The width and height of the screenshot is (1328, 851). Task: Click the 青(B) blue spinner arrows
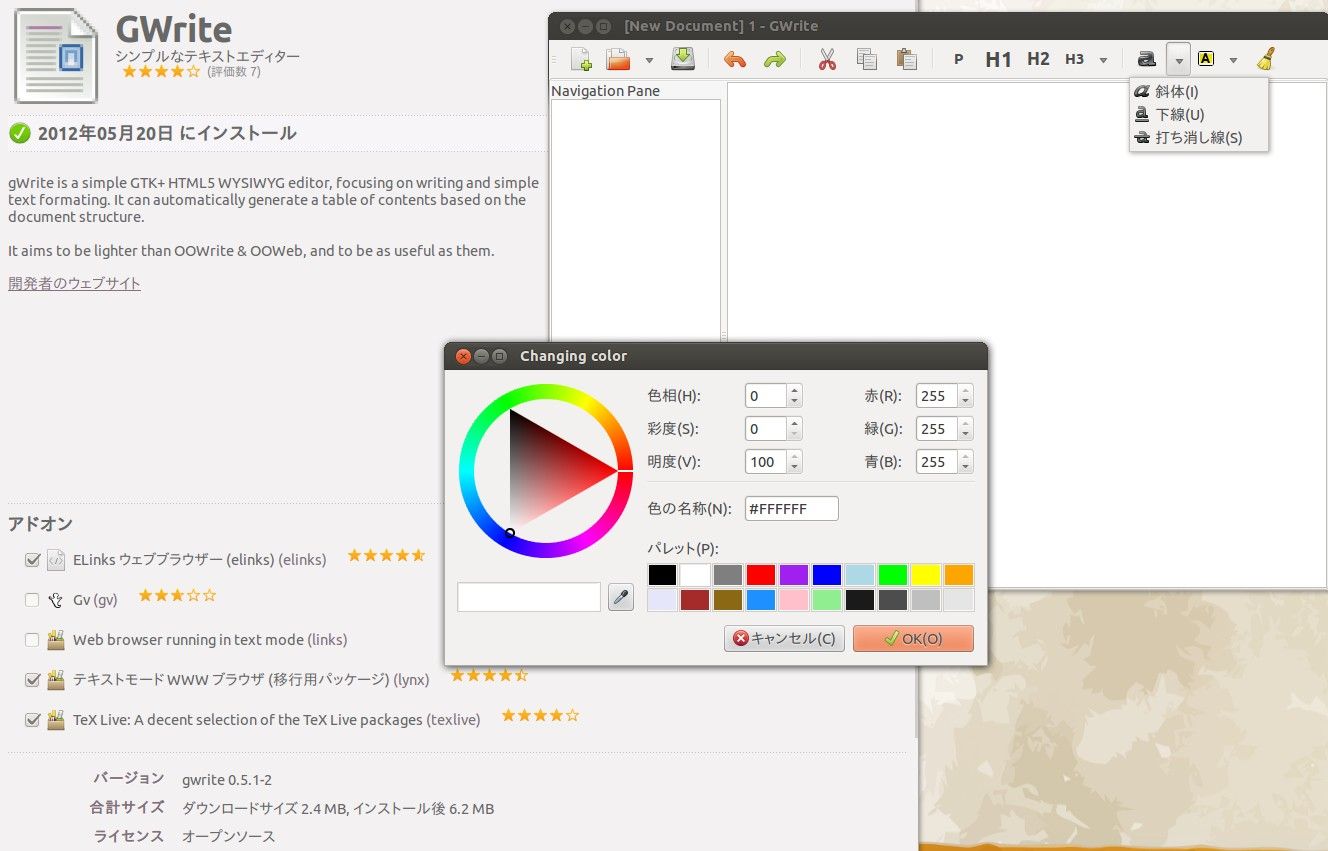pyautogui.click(x=965, y=462)
